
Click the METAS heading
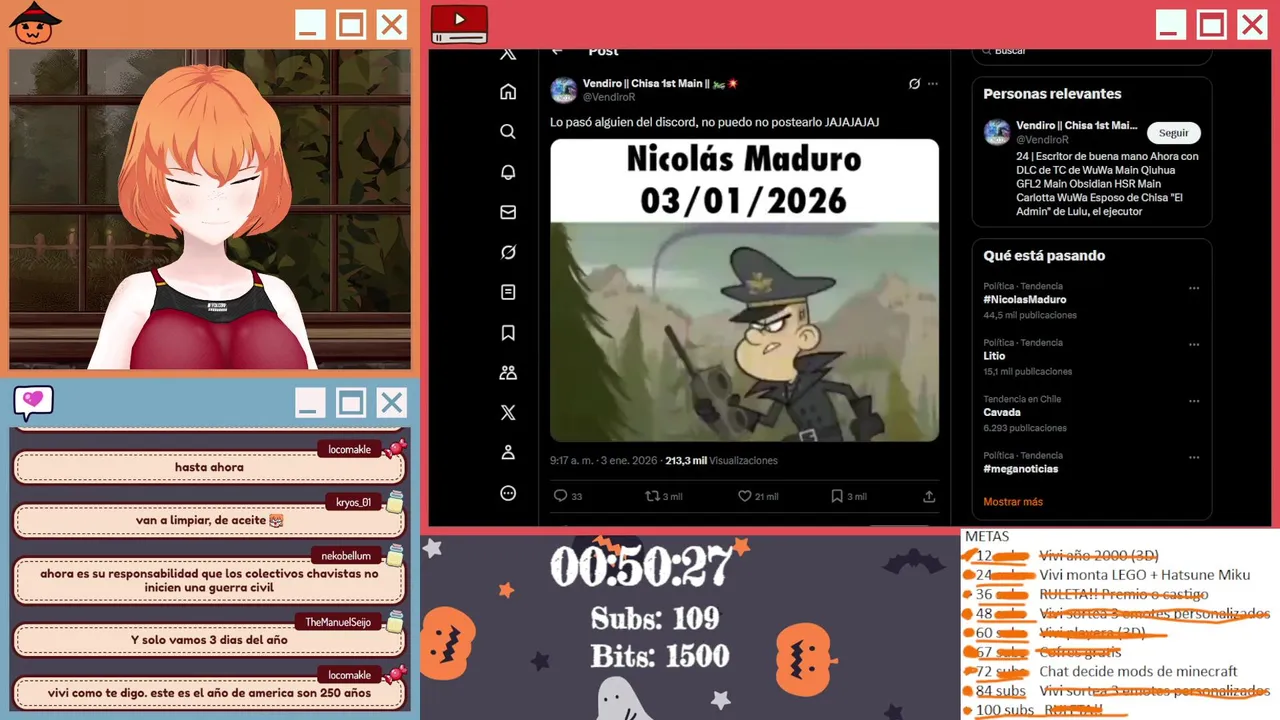tap(987, 537)
